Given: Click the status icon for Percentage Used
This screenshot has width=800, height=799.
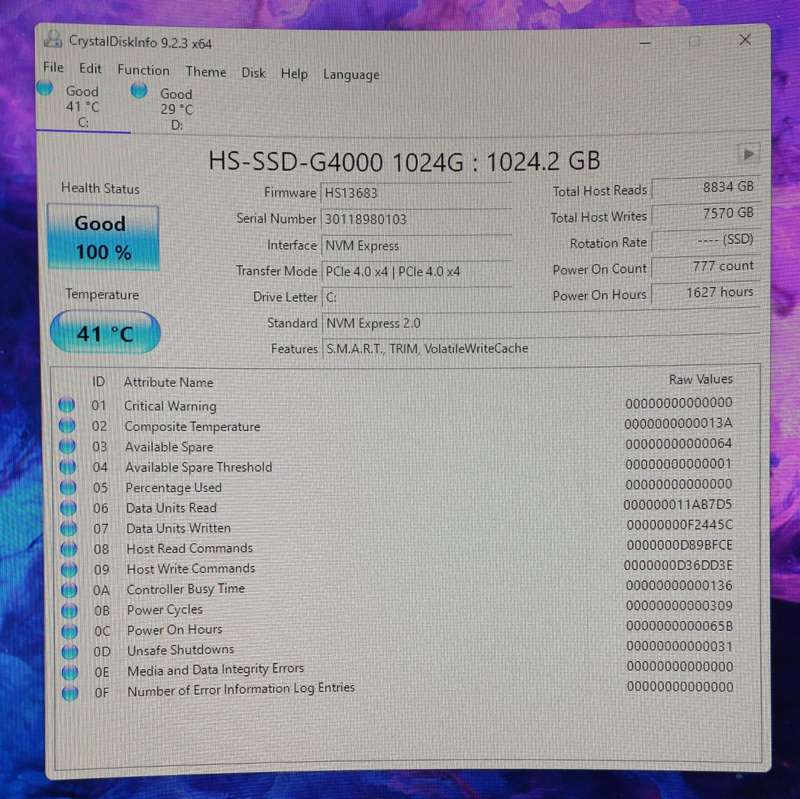Looking at the screenshot, I should point(68,487).
